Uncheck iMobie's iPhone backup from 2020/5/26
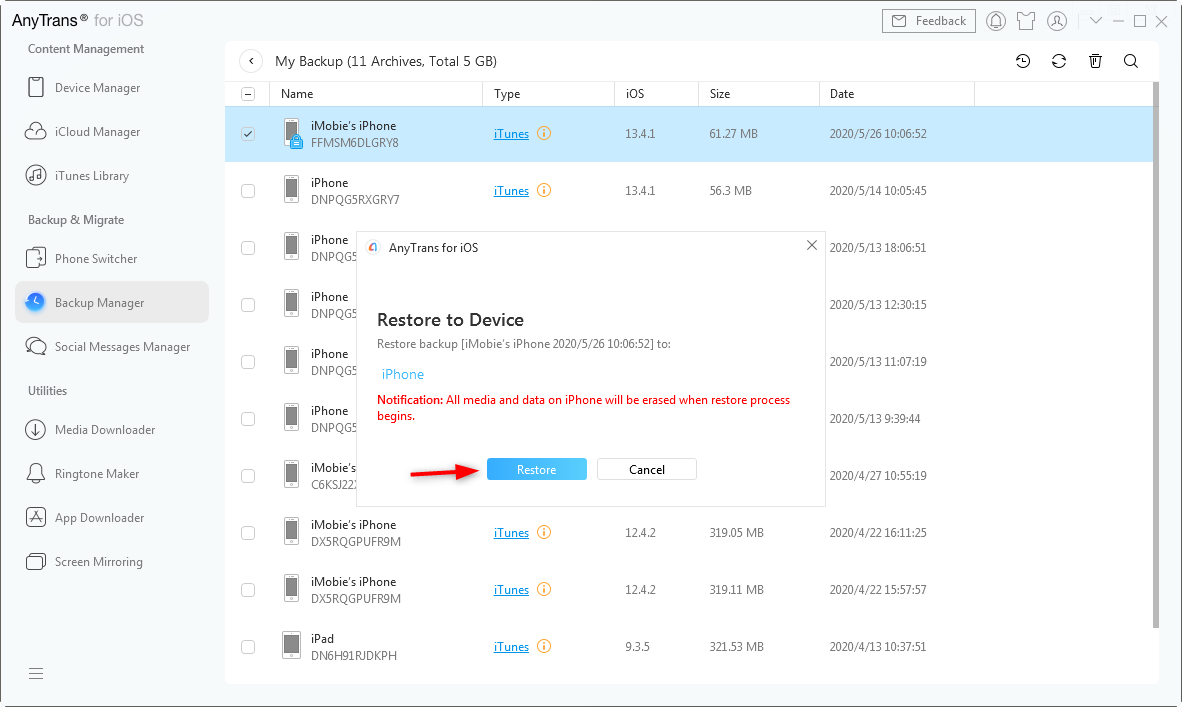1182x707 pixels. click(247, 133)
